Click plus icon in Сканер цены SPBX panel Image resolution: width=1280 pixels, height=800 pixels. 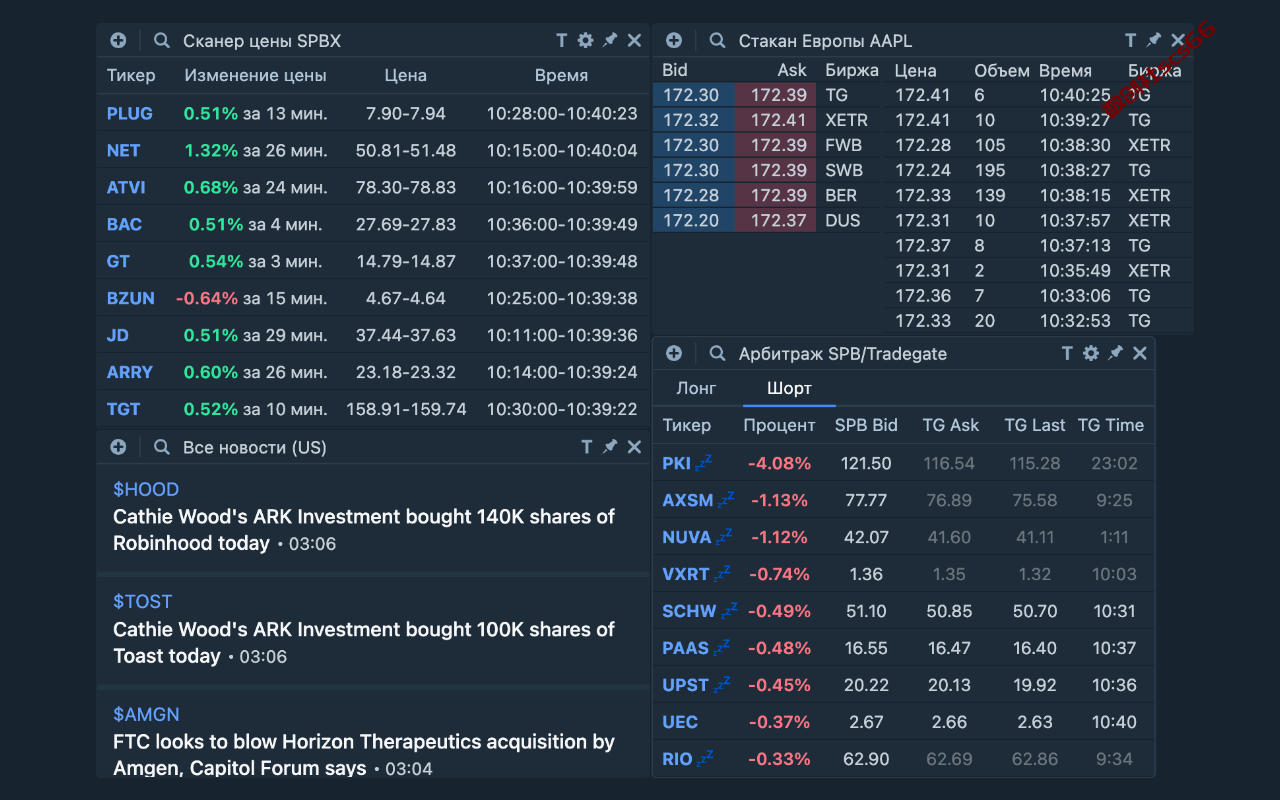pos(118,40)
